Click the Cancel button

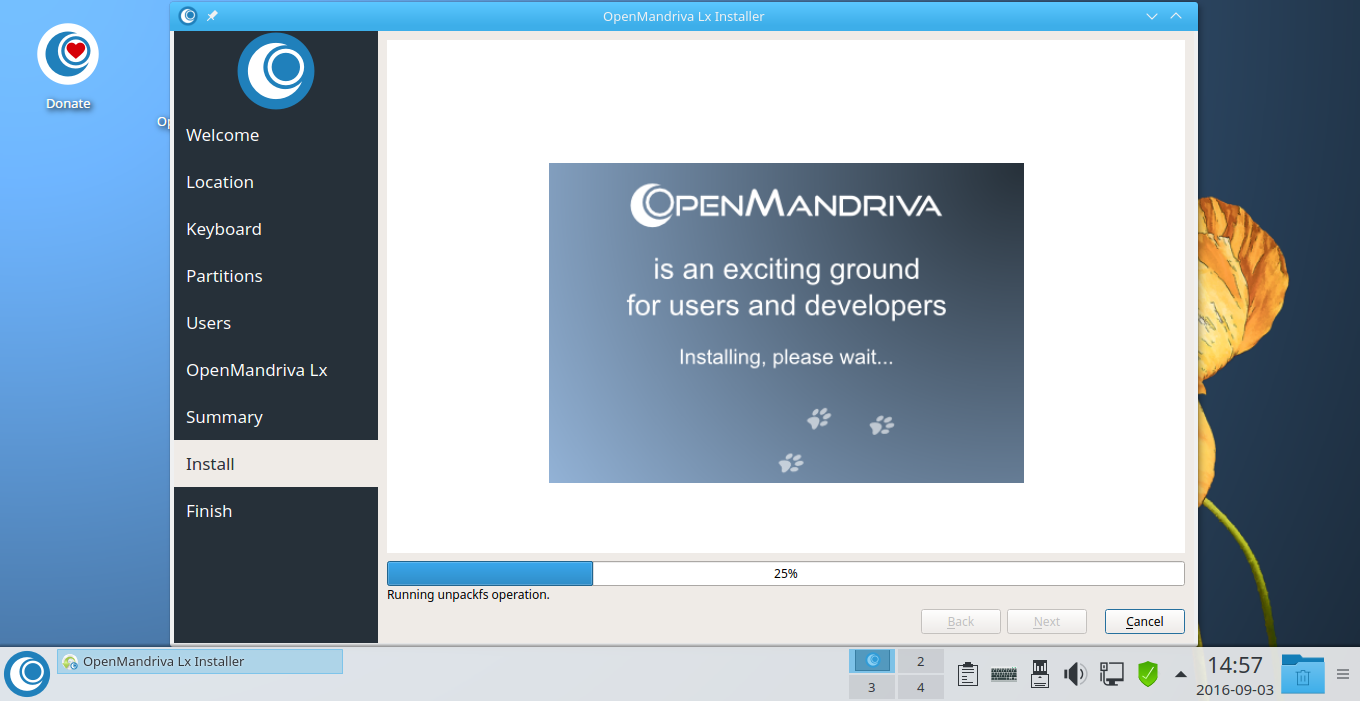[x=1145, y=621]
